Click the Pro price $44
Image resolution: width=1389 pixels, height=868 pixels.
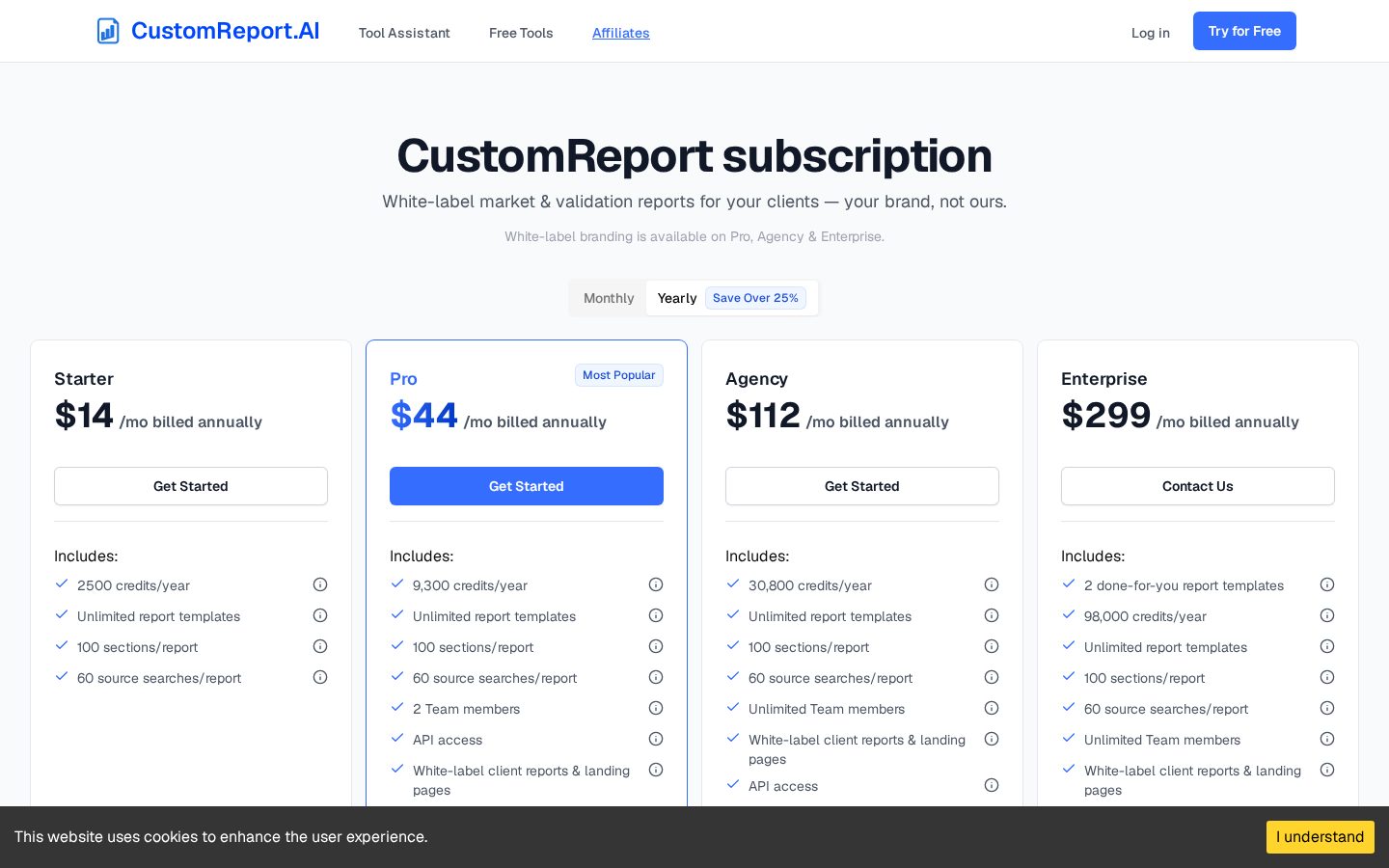pos(423,416)
